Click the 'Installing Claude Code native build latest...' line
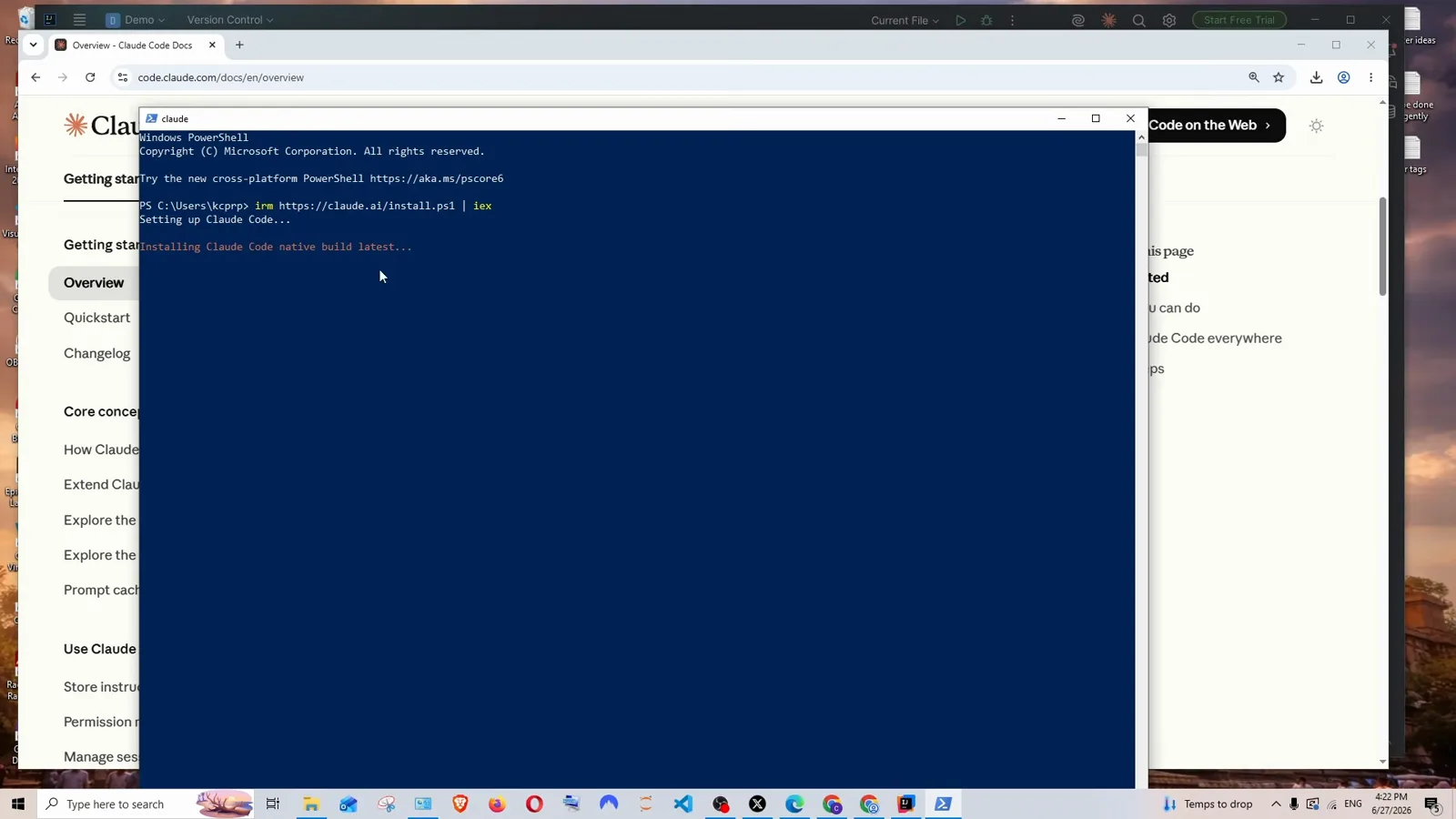Viewport: 1456px width, 819px height. (276, 247)
